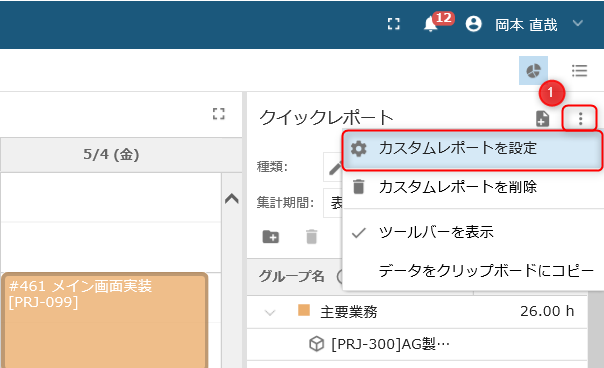This screenshot has height=368, width=604.
Task: Open the user account avatar icon
Action: pyautogui.click(x=473, y=24)
